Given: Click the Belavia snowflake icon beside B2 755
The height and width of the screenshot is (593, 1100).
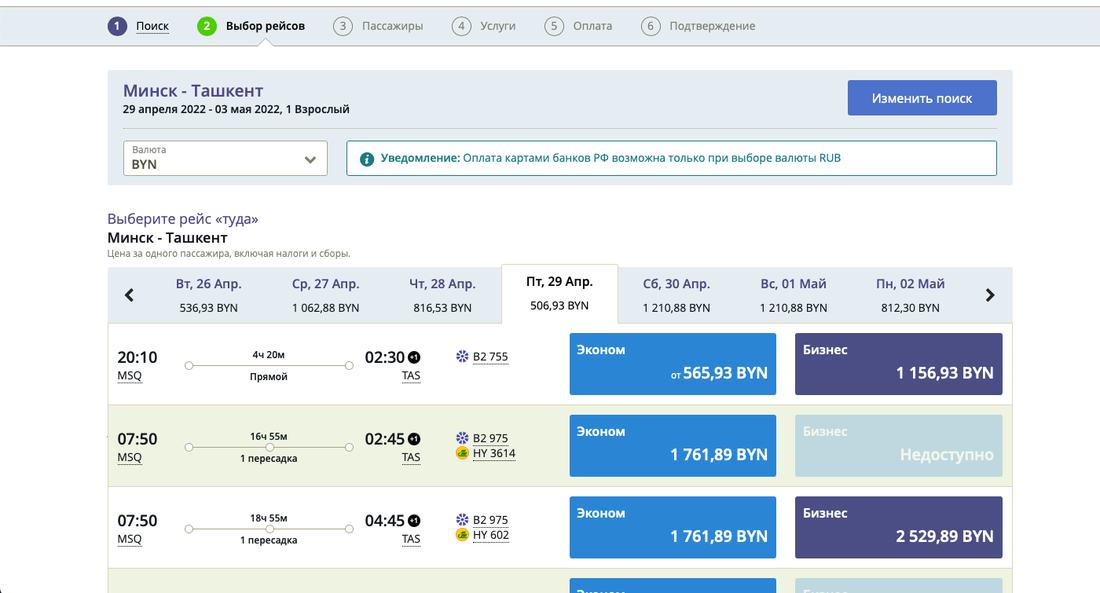Looking at the screenshot, I should (x=462, y=357).
